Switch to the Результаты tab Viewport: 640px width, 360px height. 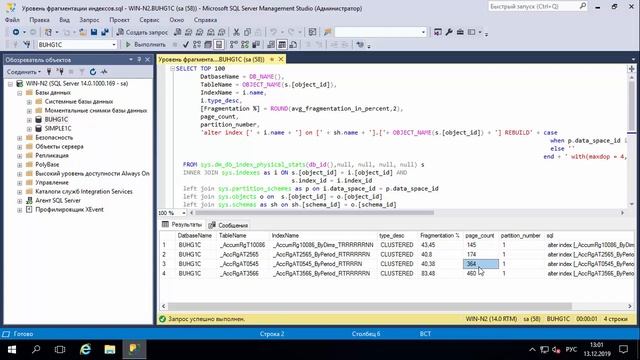pos(182,225)
